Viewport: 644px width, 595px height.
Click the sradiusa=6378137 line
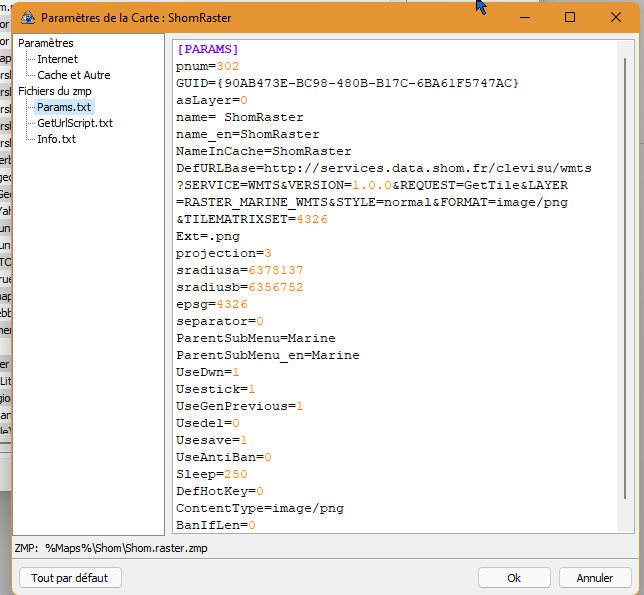(239, 270)
